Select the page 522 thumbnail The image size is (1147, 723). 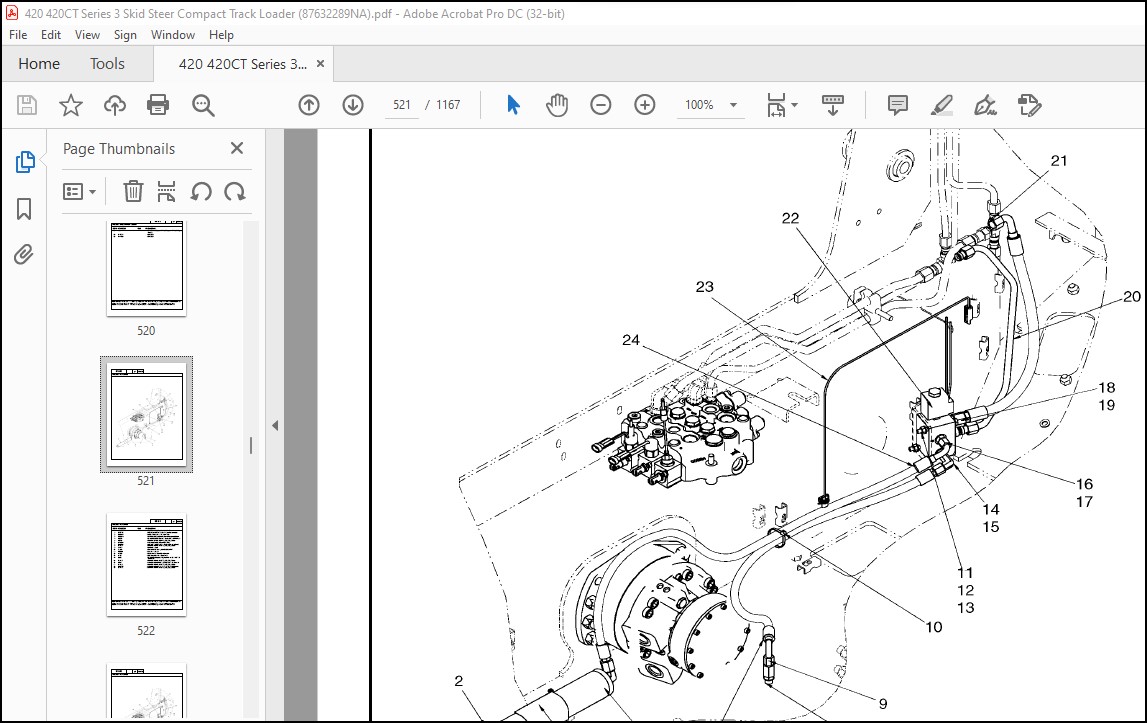tap(146, 565)
